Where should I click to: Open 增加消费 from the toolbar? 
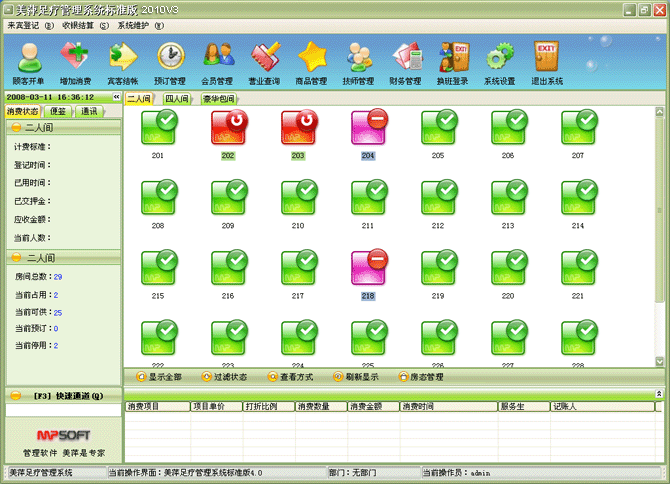(75, 61)
